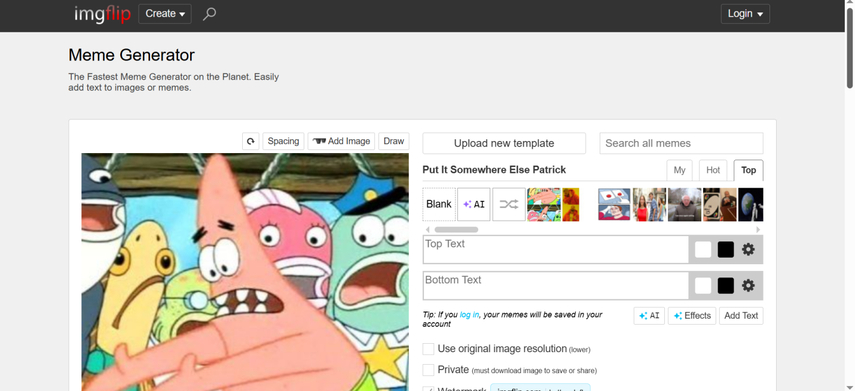This screenshot has height=391, width=855.
Task: Click the shuffle random template icon
Action: 509,204
